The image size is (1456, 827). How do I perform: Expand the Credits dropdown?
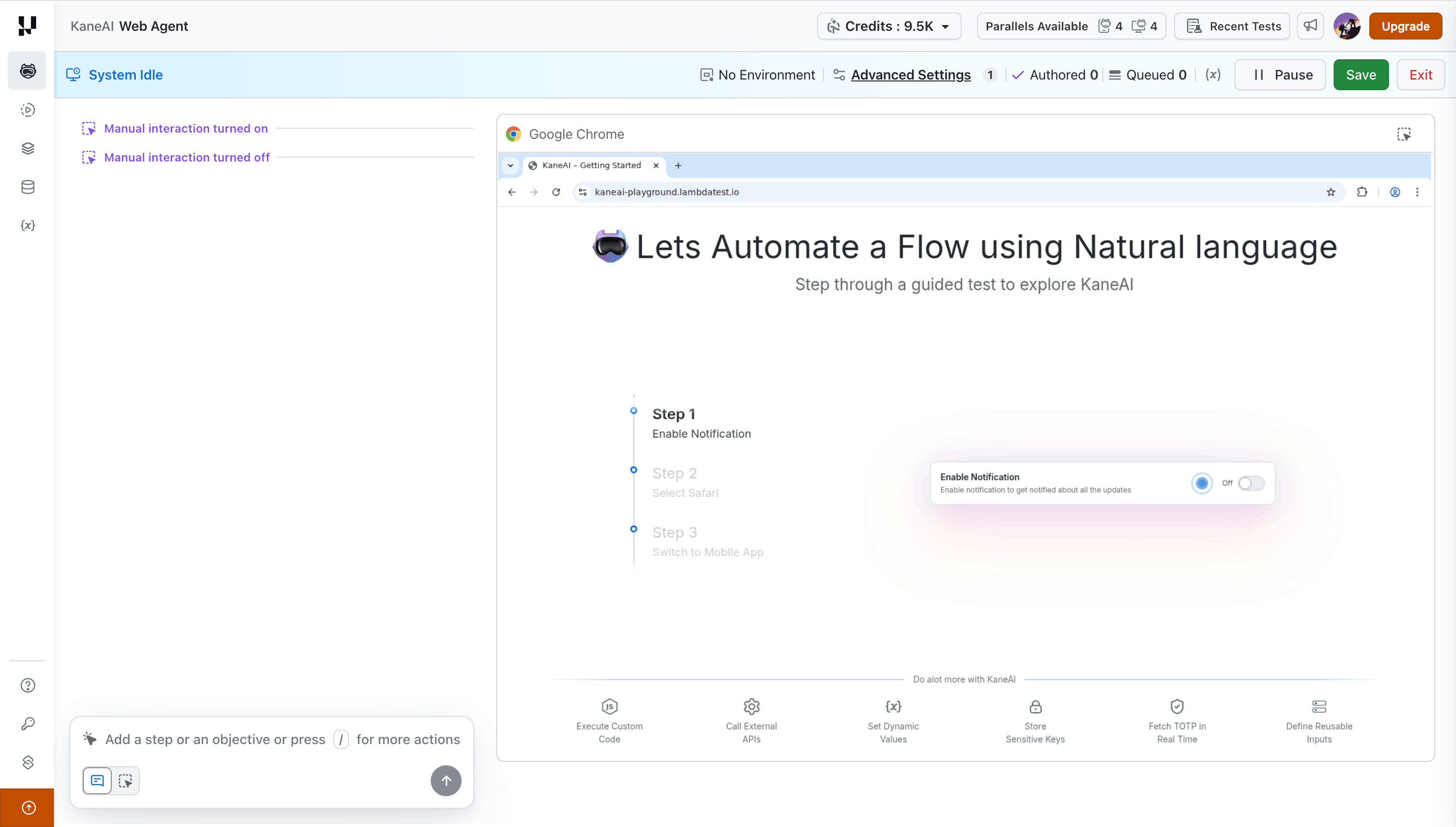889,26
